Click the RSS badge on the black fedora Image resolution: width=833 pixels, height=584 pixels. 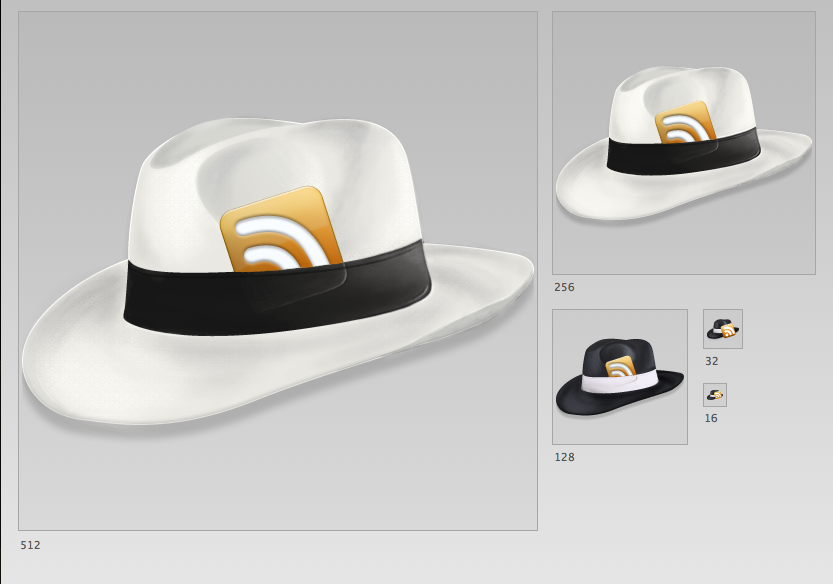coord(621,367)
